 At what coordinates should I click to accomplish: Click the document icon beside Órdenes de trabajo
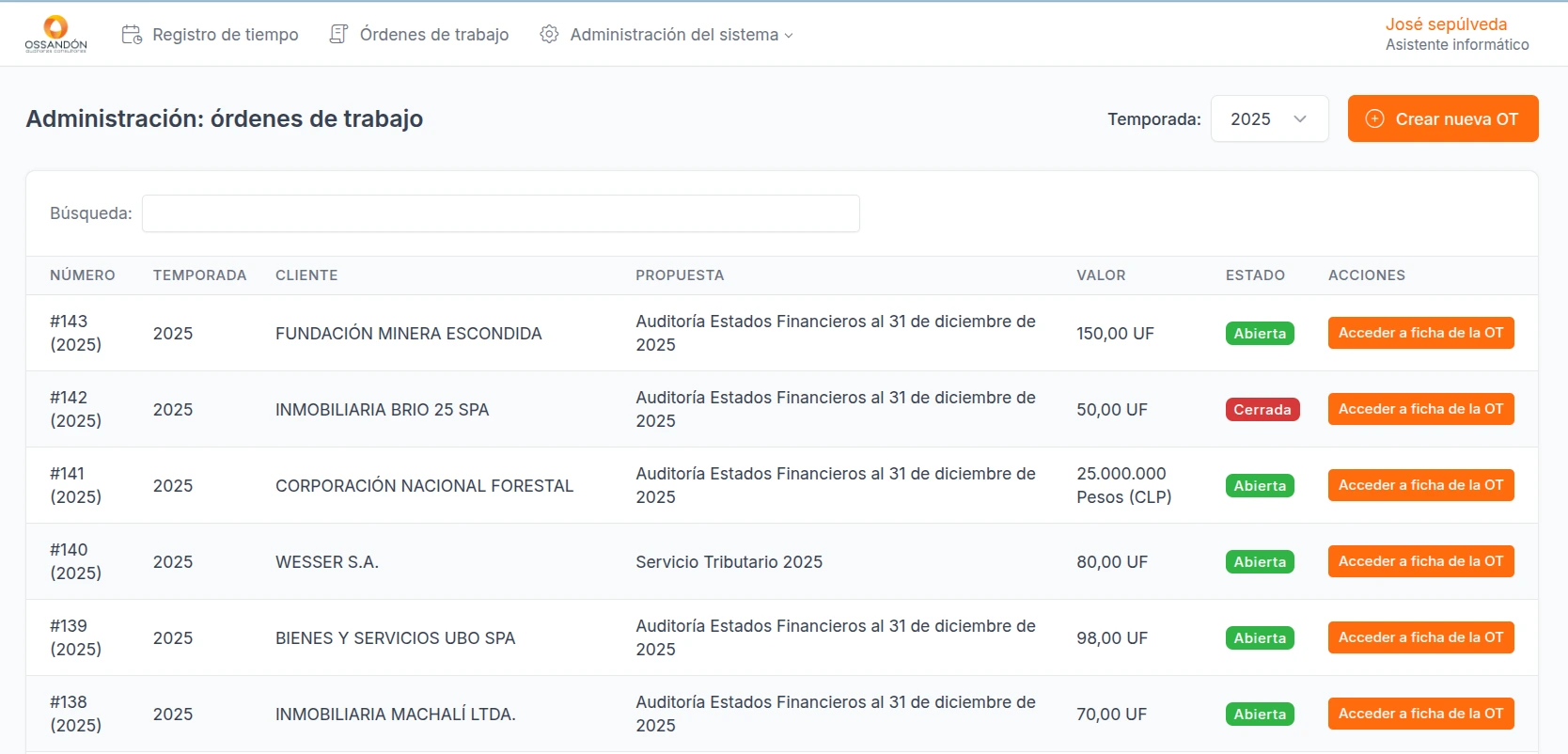tap(338, 35)
